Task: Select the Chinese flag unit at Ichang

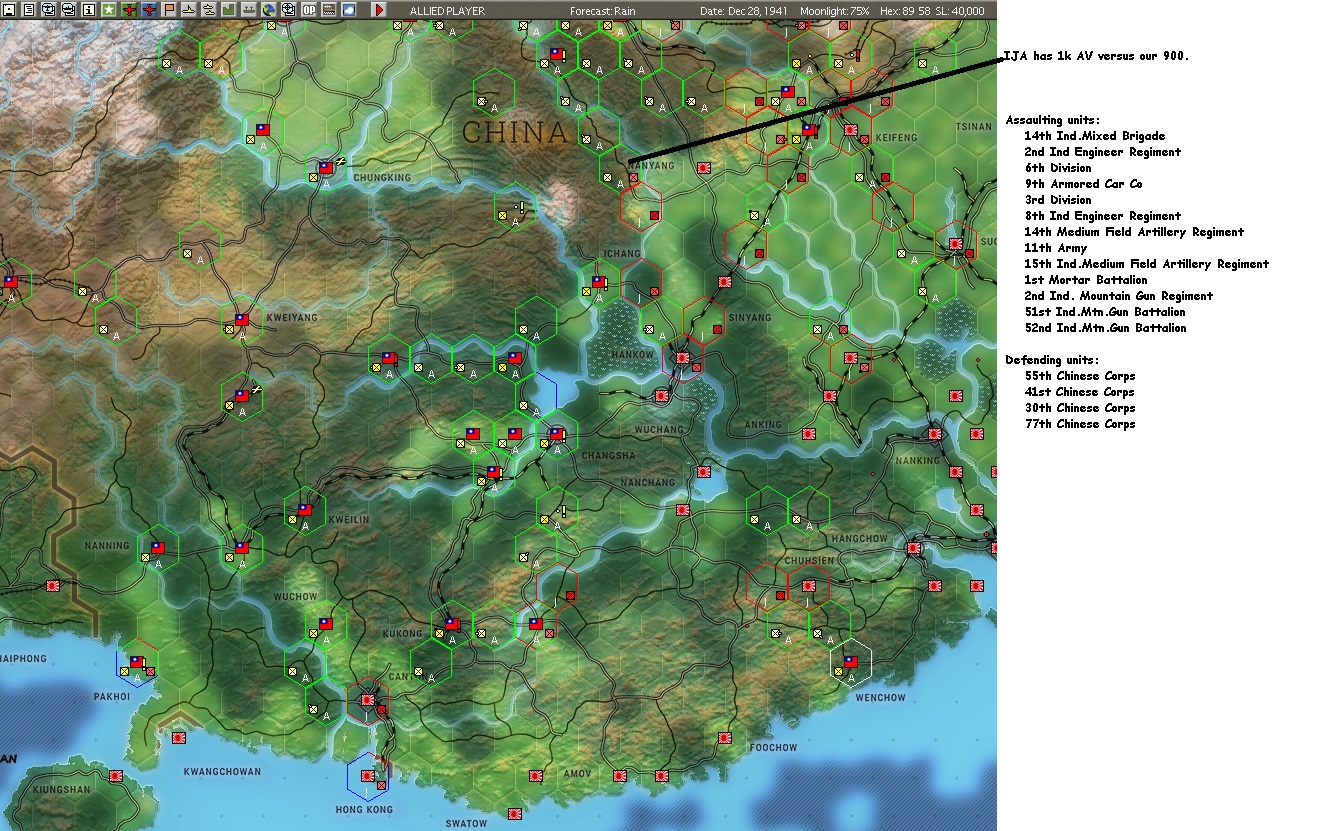Action: [x=598, y=282]
